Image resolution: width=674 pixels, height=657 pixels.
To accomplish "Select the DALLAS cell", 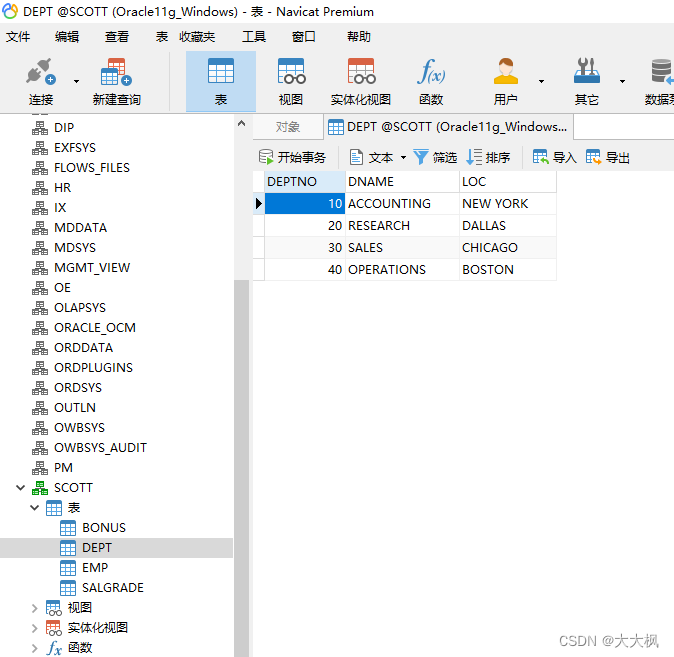I will coord(508,226).
